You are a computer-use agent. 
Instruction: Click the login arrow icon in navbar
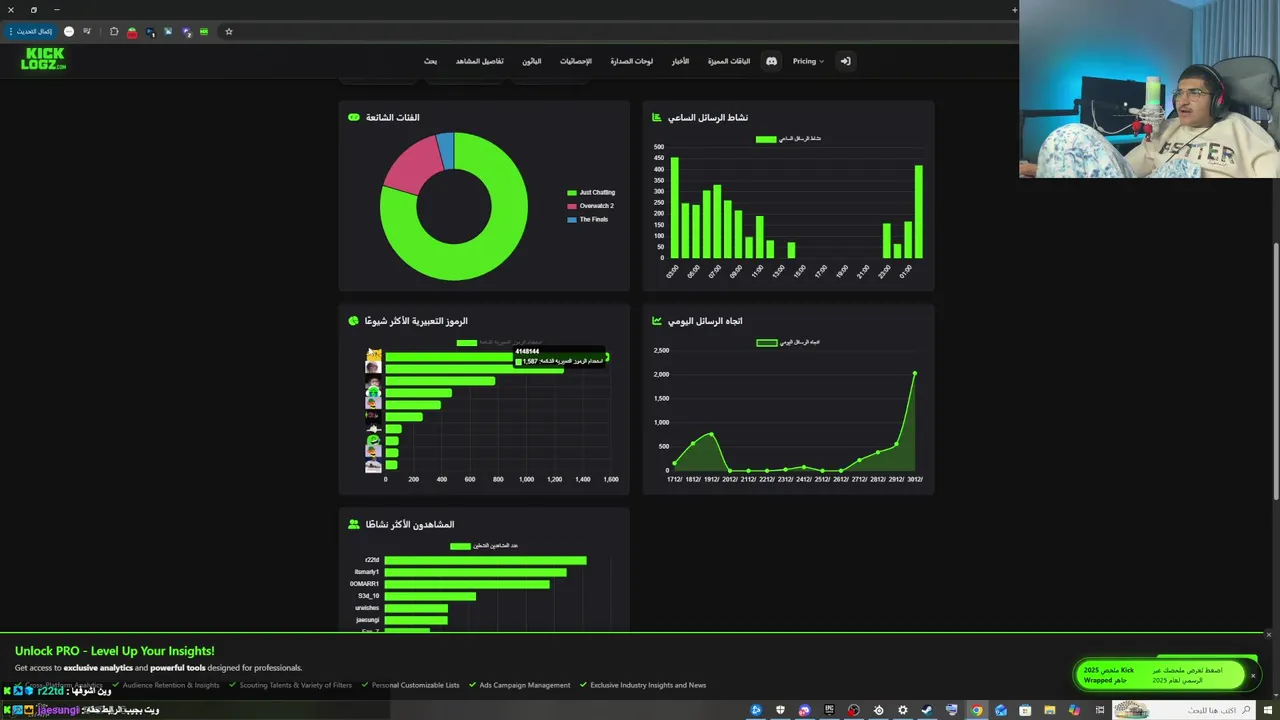pos(845,61)
